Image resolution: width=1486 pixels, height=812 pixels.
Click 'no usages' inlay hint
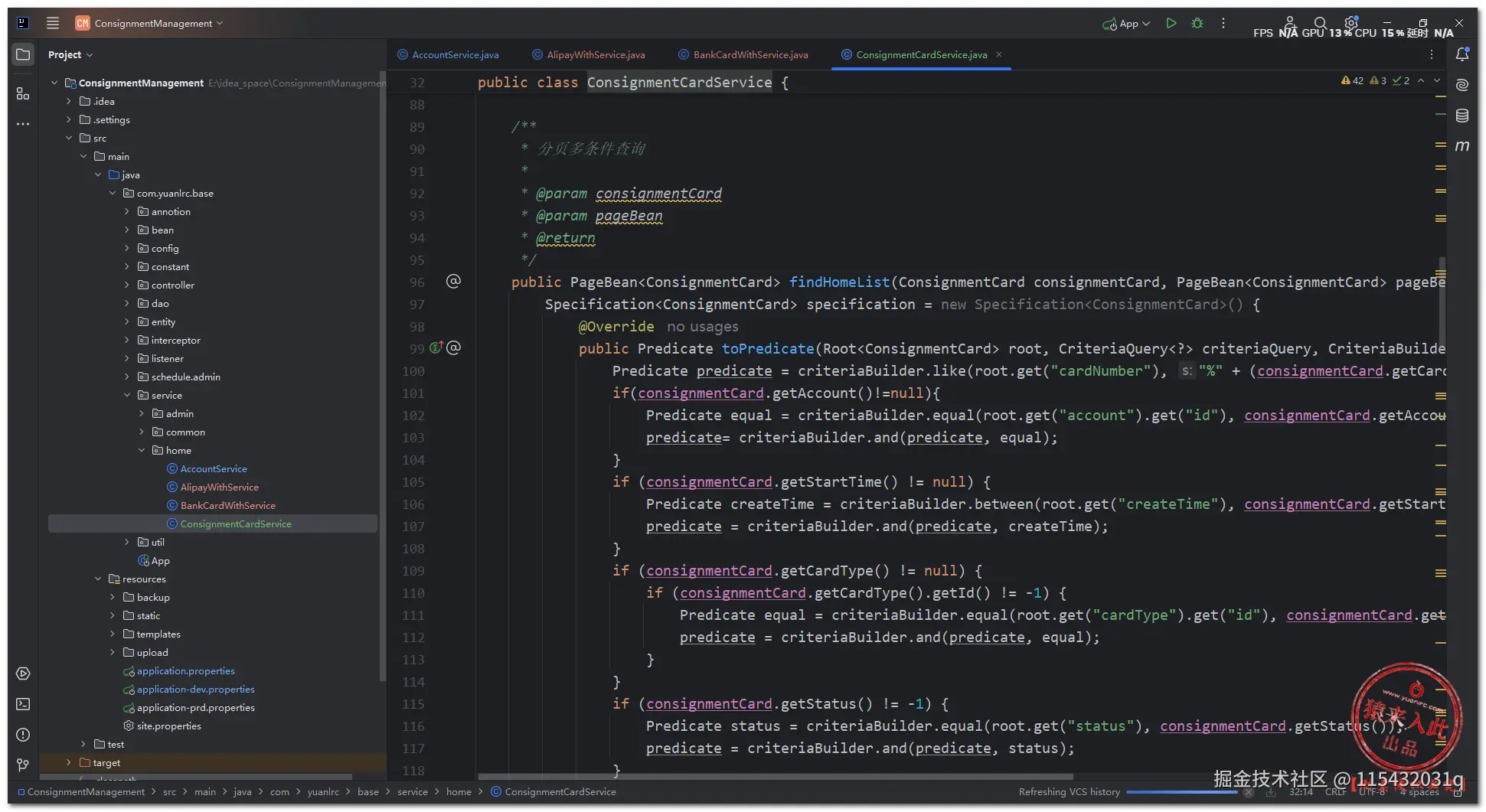point(703,327)
